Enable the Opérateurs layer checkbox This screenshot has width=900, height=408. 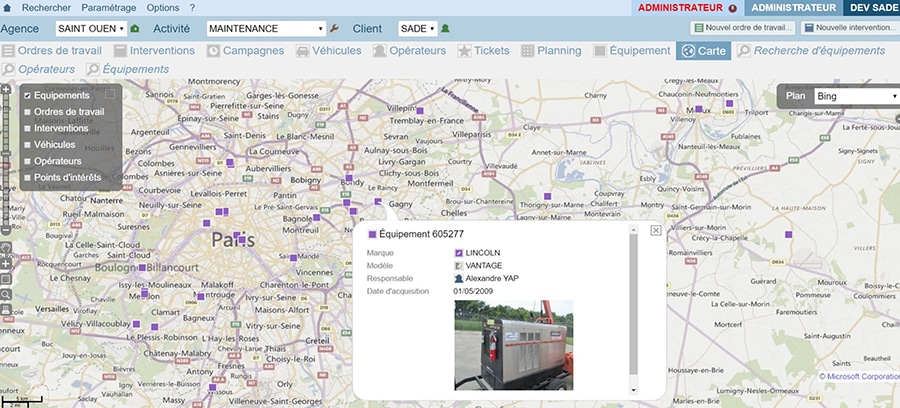point(27,161)
